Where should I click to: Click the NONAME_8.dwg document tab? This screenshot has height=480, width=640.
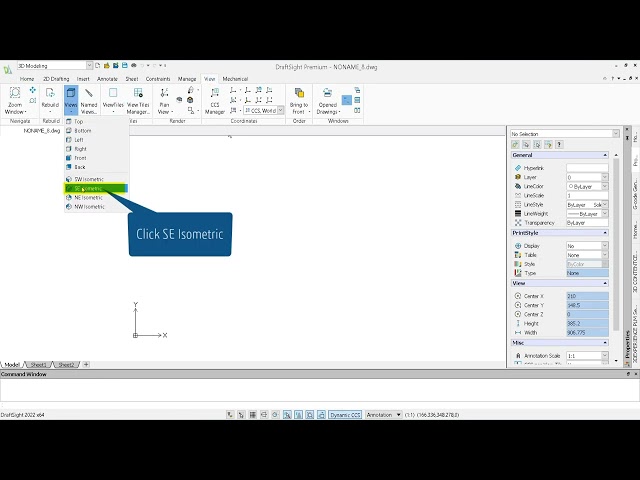(42, 131)
